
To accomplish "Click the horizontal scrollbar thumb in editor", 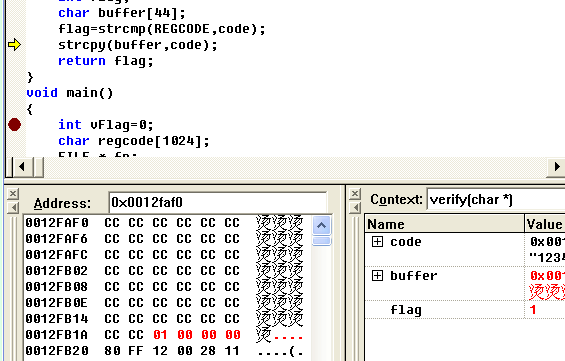I will click(x=39, y=167).
